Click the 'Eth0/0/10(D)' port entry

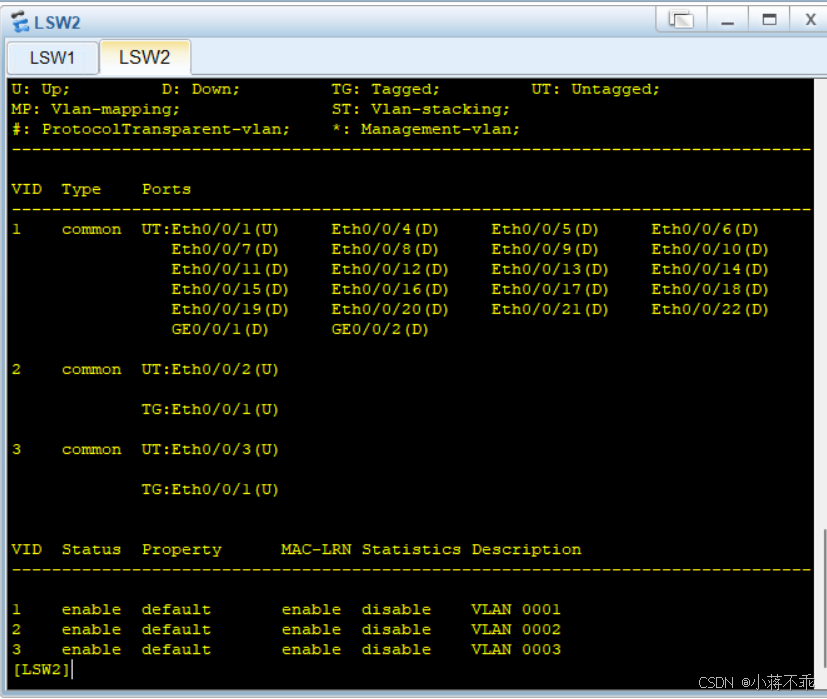pos(709,249)
